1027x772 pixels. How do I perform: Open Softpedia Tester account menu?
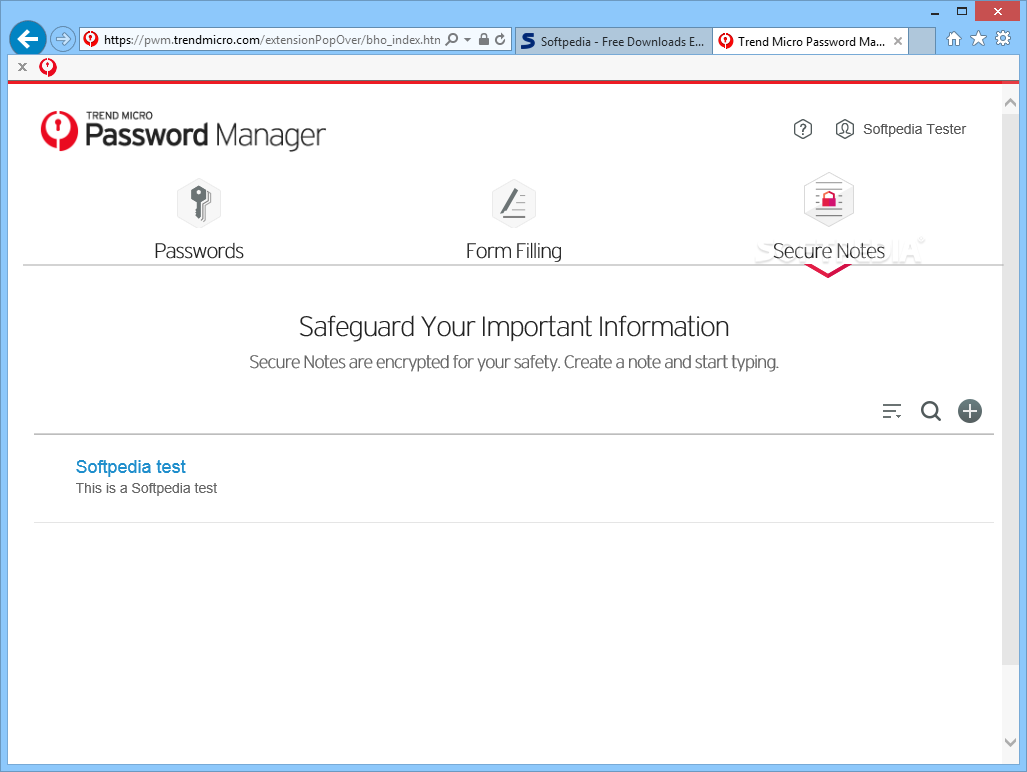click(x=914, y=129)
